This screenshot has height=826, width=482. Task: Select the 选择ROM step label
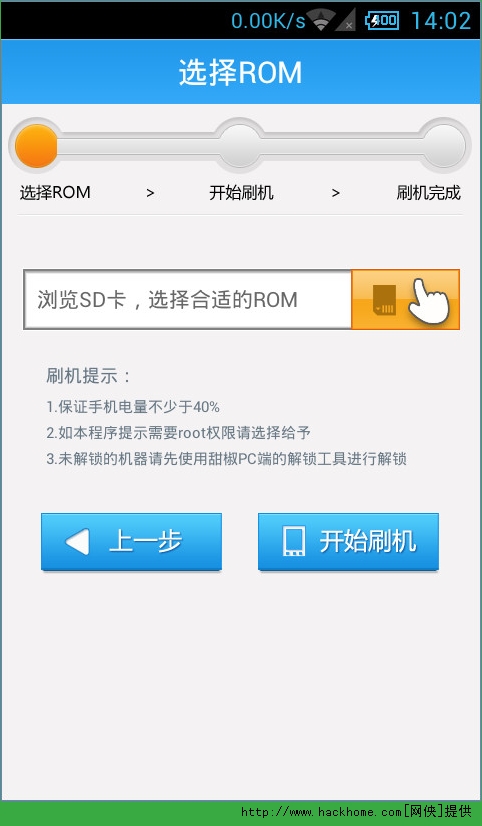tap(55, 193)
